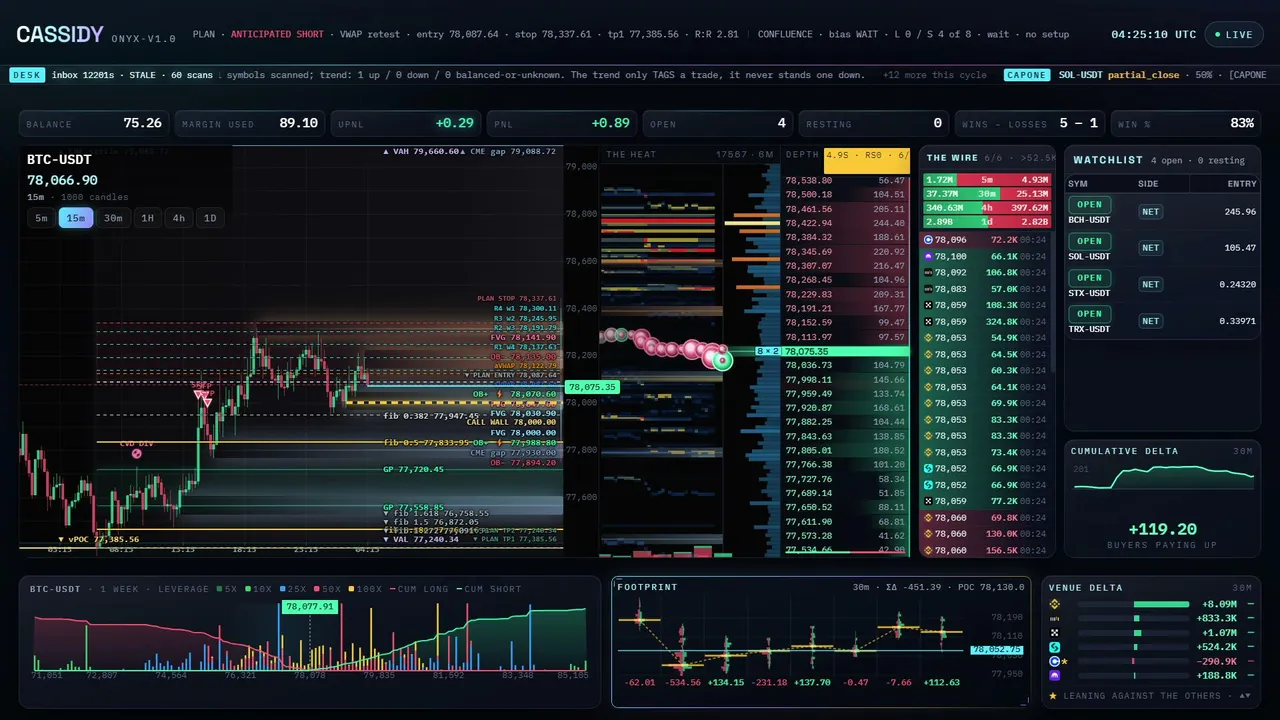The image size is (1280, 720).
Task: Click the CVD DIV marker on chart
Action: [x=137, y=454]
